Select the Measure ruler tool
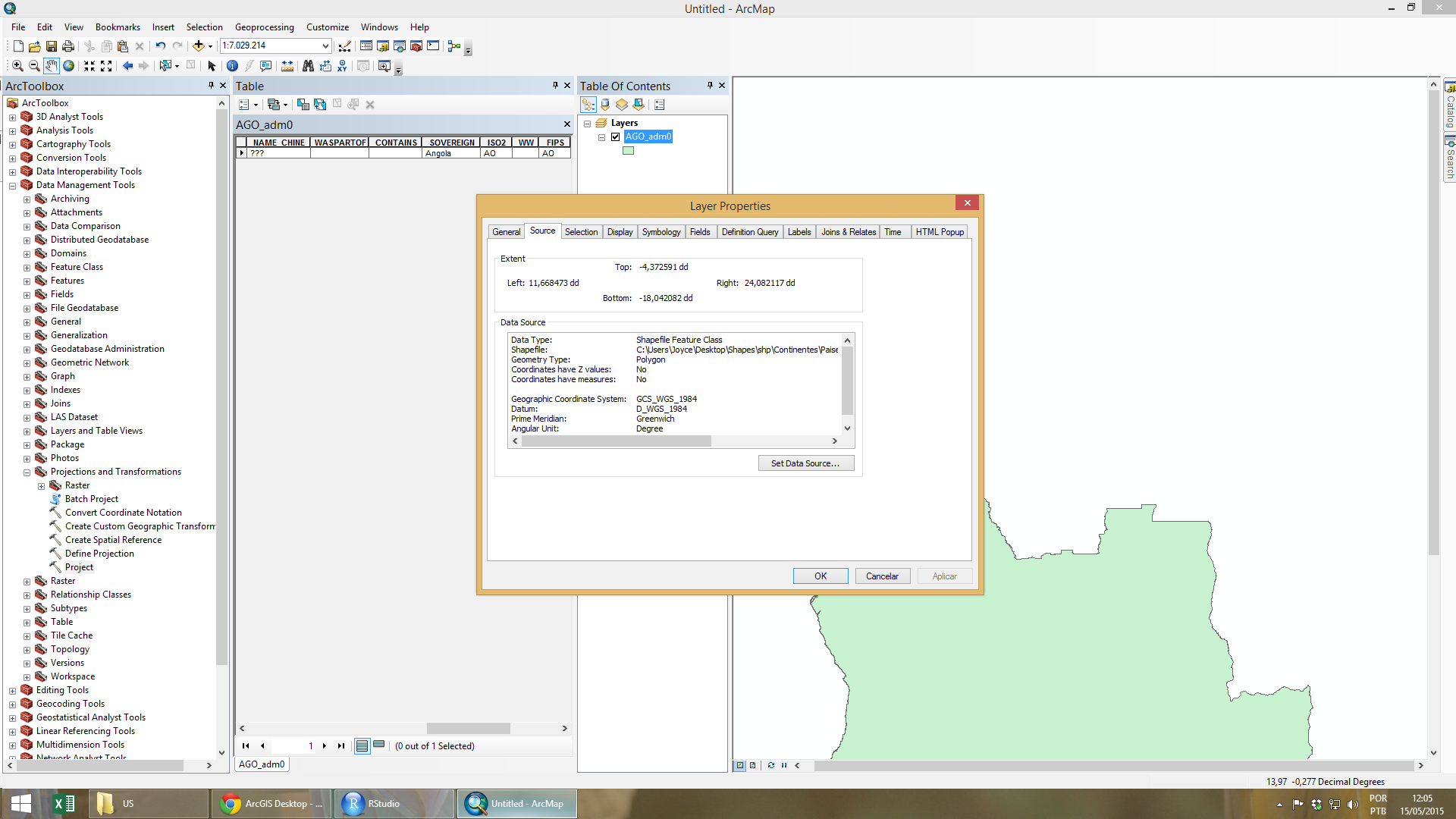 click(x=287, y=66)
